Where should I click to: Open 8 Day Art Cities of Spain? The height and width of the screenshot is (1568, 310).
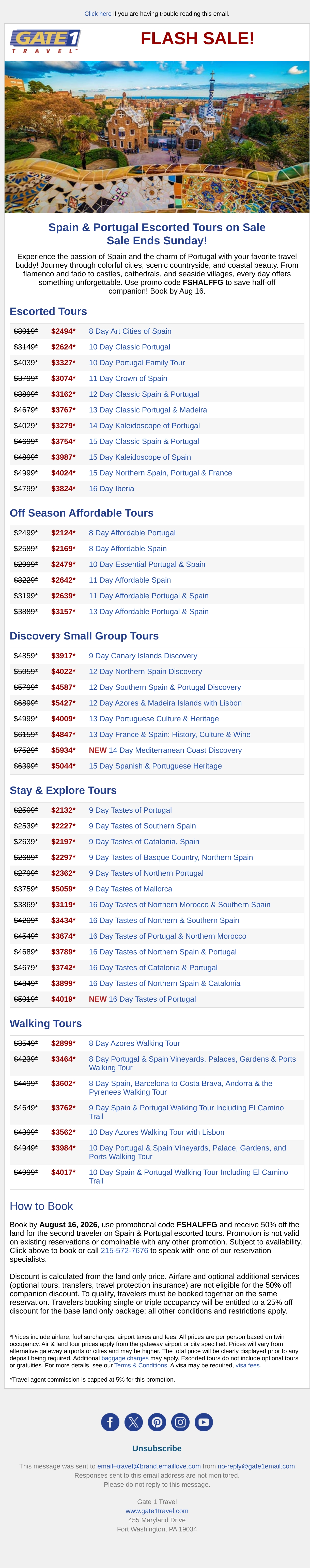point(130,331)
